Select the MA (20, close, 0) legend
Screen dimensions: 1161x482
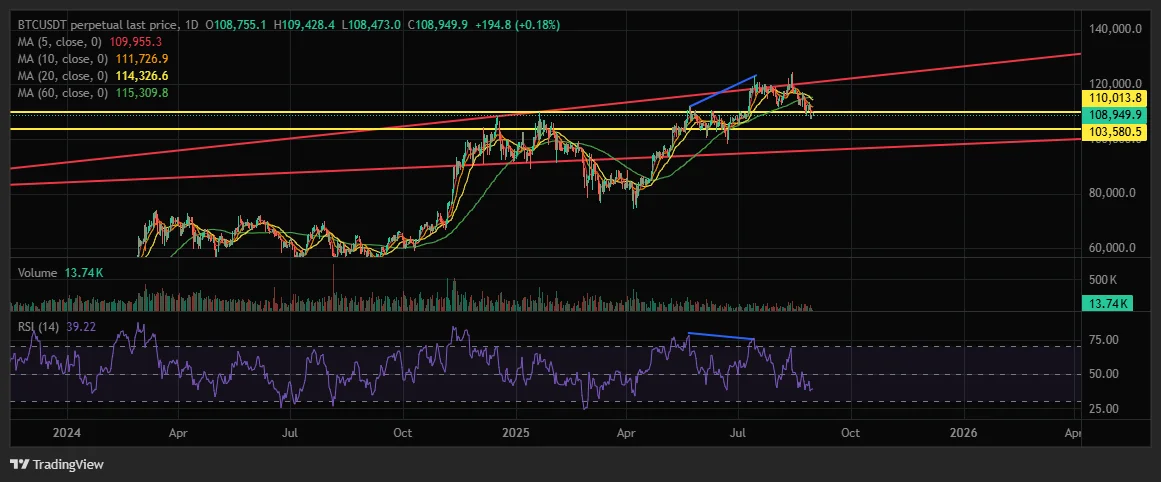point(64,76)
